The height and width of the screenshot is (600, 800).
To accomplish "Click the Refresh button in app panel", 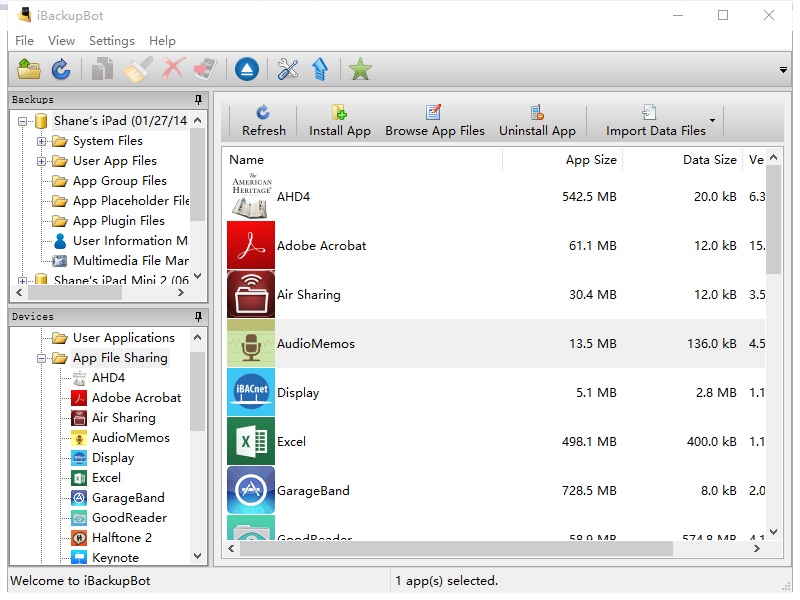I will [x=264, y=121].
